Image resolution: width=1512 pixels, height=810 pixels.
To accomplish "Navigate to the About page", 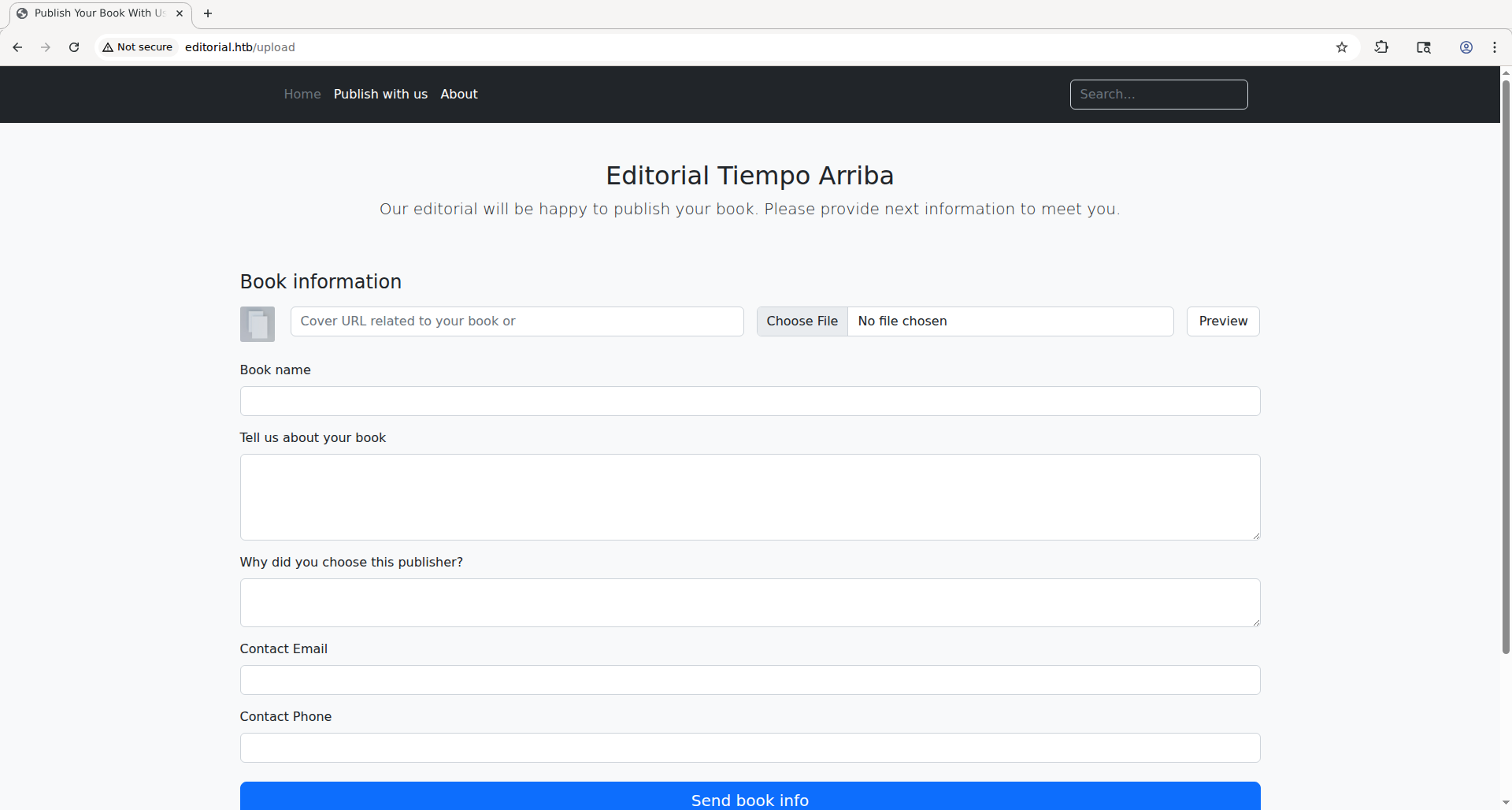I will coord(459,94).
